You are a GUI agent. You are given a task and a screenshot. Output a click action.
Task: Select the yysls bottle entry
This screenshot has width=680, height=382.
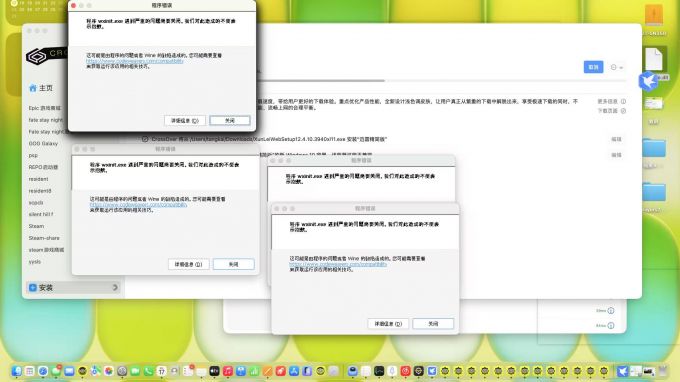tap(35, 261)
